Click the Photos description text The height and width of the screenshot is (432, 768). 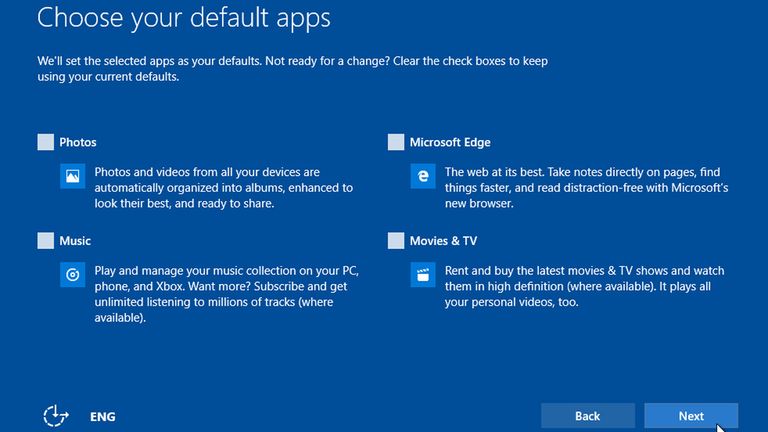[x=224, y=188]
